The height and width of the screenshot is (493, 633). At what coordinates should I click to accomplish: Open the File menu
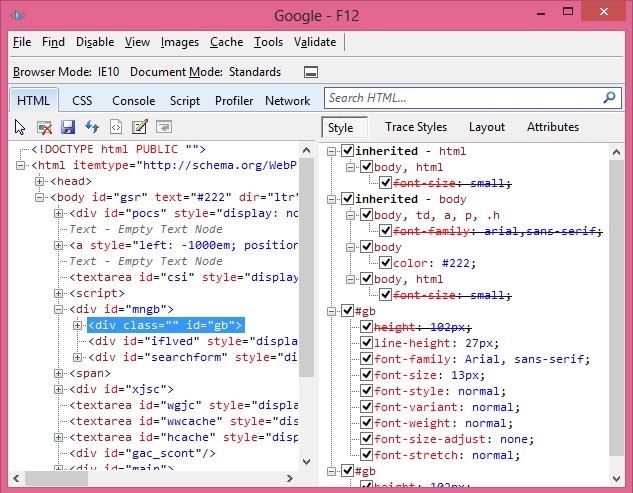(x=22, y=42)
